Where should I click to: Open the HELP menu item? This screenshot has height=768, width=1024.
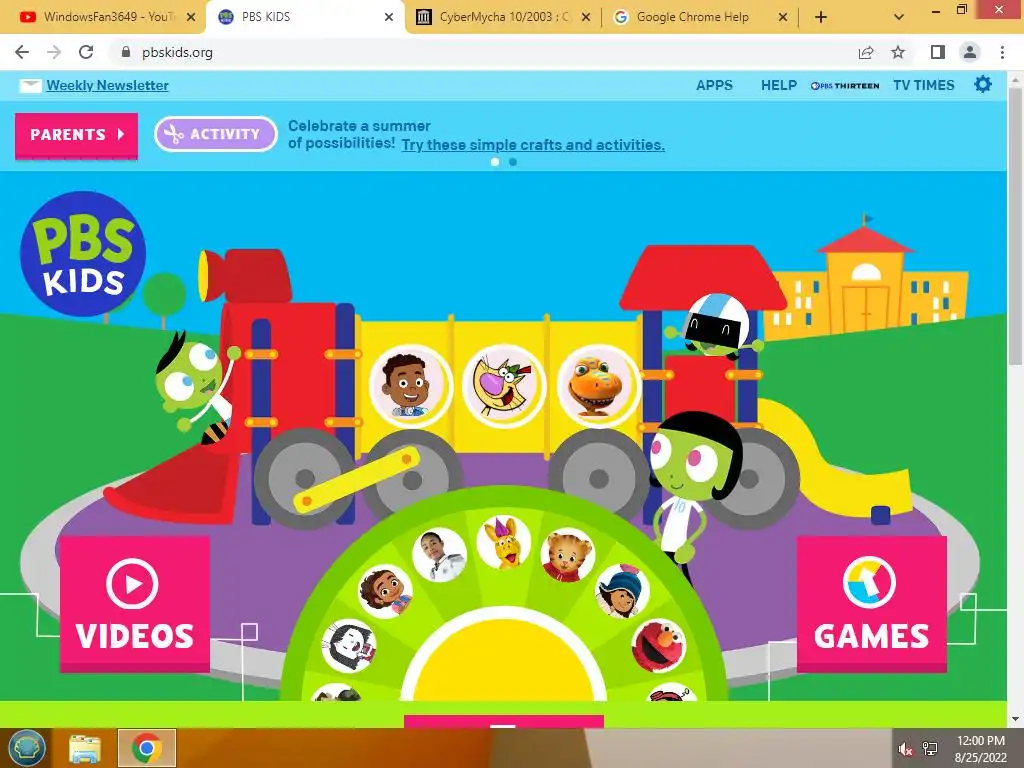click(x=778, y=85)
